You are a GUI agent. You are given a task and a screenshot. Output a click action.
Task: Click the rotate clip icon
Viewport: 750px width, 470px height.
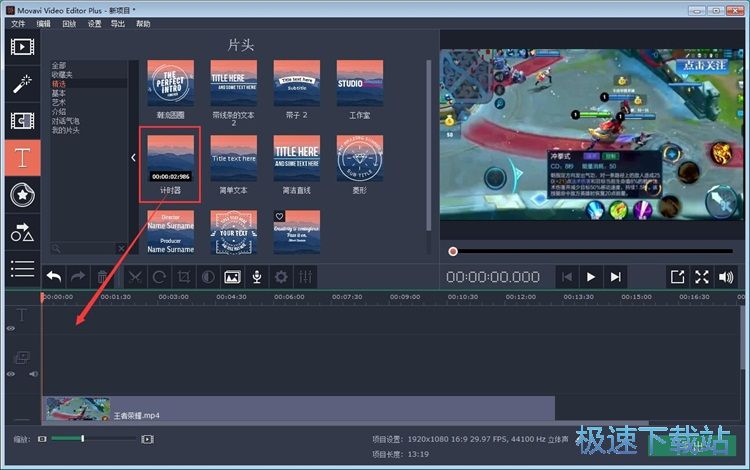(x=159, y=277)
